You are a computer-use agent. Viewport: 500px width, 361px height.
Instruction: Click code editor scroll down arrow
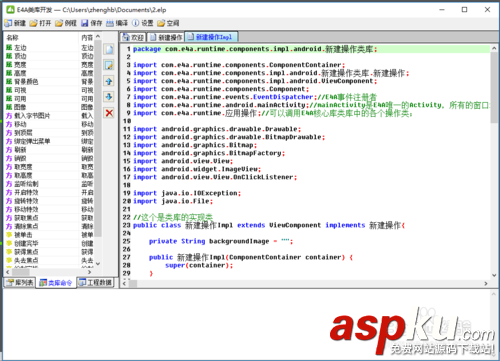pyautogui.click(x=494, y=275)
